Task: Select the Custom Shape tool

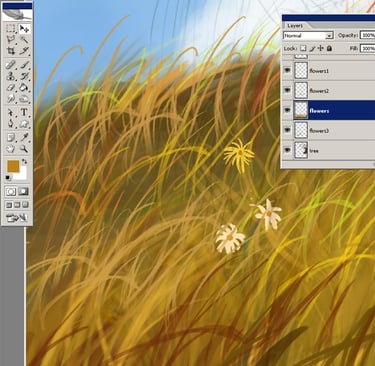Action: click(24, 124)
